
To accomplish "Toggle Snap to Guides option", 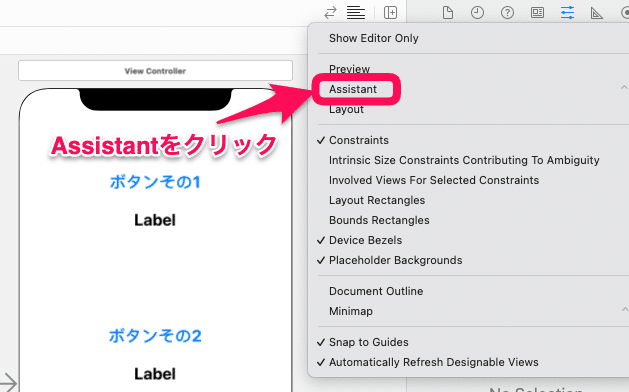I will click(x=369, y=342).
